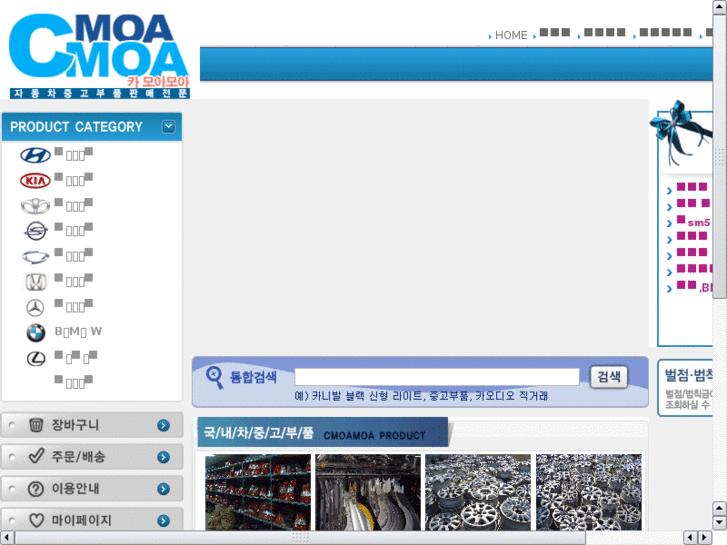Click the heart icon beside 마이페이지
727x545 pixels.
[x=36, y=520]
